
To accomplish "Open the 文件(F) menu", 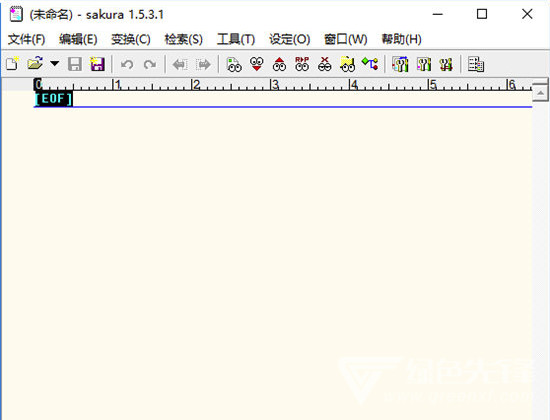I will [27, 39].
